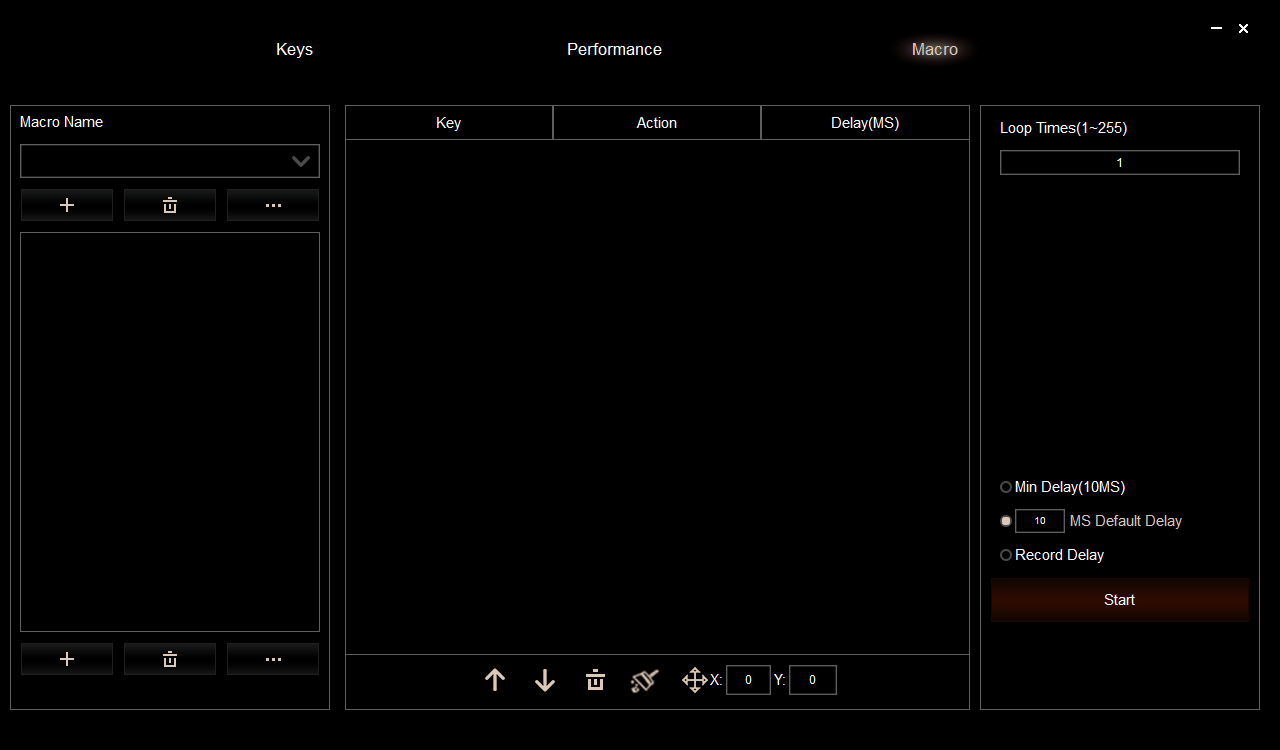Click the Delay(MS) column header
This screenshot has height=750, width=1280.
[865, 123]
